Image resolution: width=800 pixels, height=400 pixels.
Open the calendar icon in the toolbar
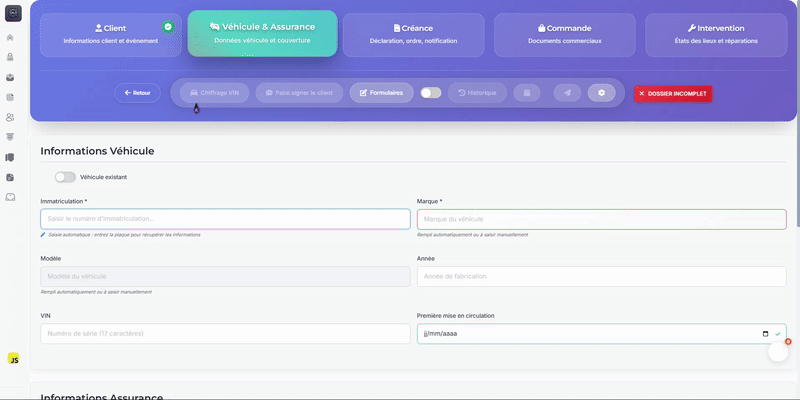tap(527, 93)
